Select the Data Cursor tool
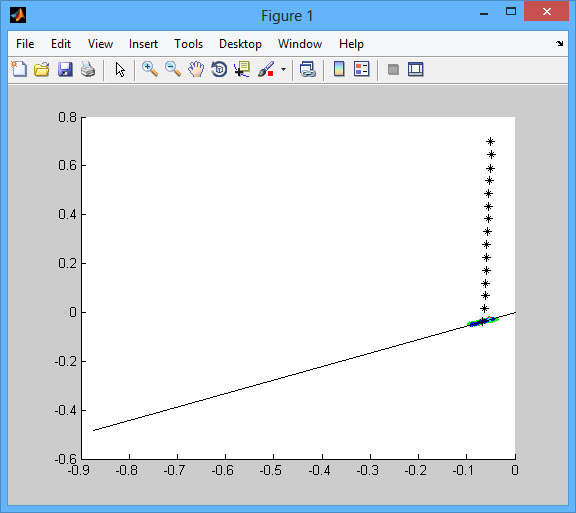The image size is (576, 513). click(x=242, y=69)
